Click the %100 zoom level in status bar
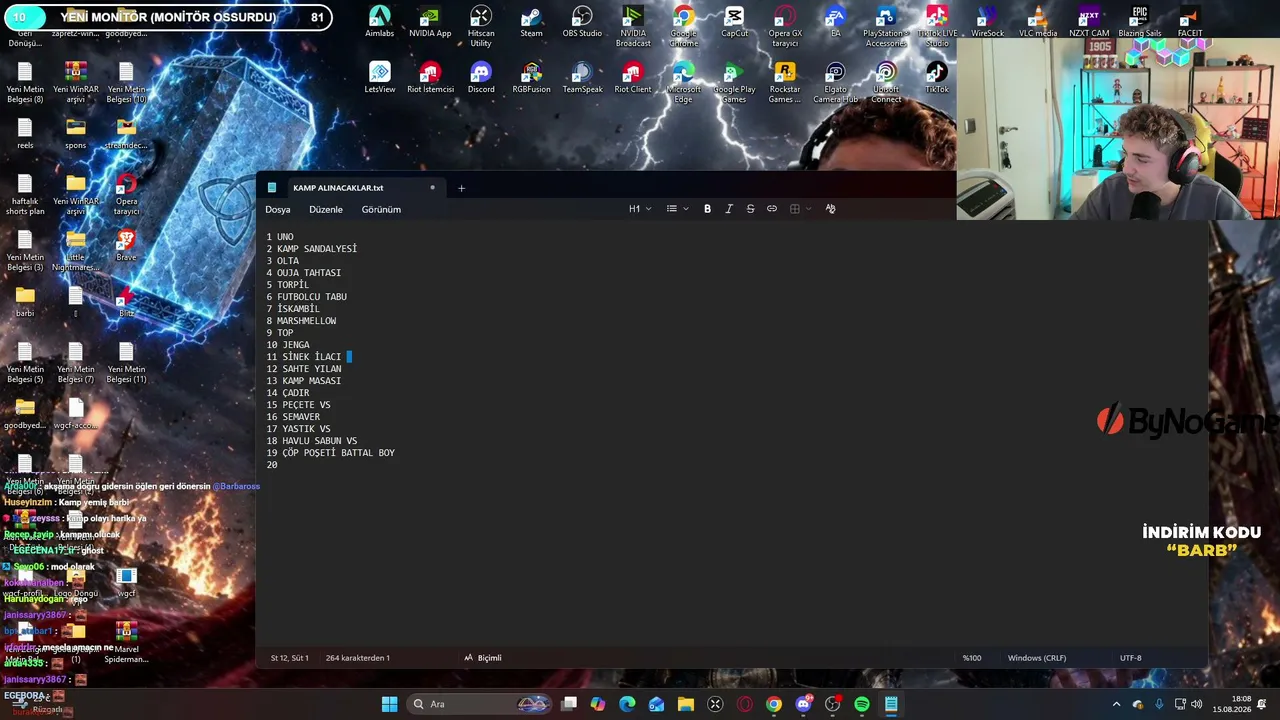The width and height of the screenshot is (1280, 720). 972,658
